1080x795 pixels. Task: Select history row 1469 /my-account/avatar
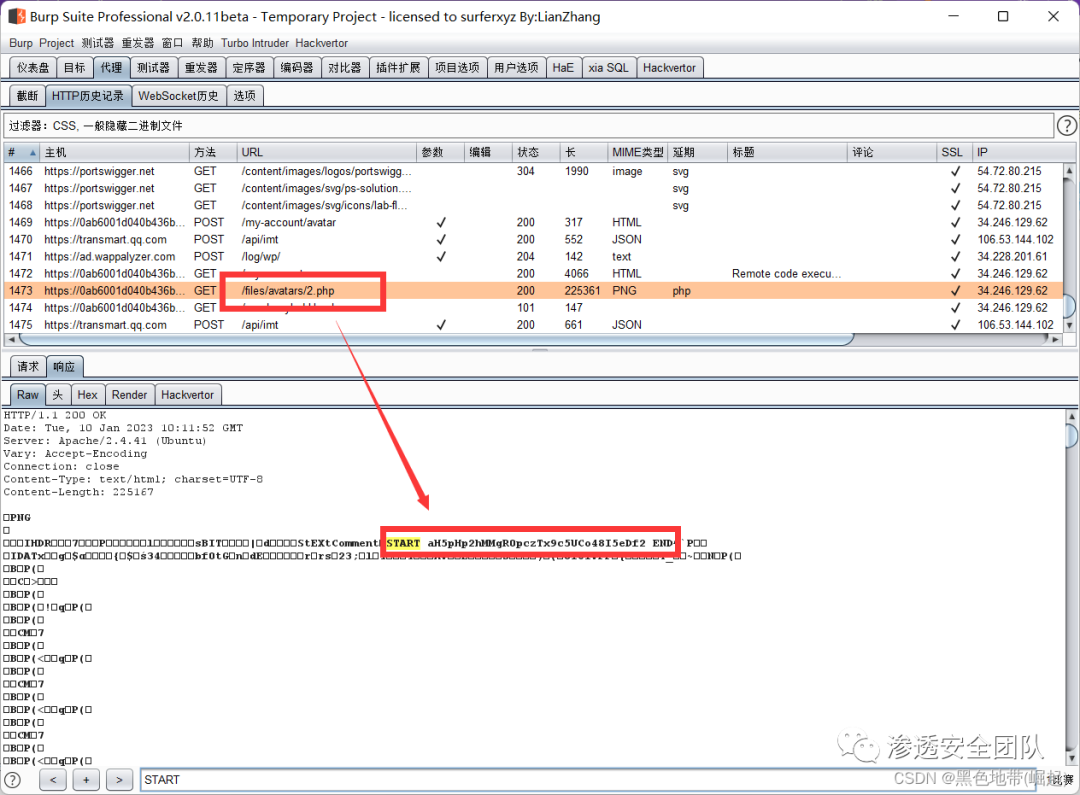pos(534,223)
